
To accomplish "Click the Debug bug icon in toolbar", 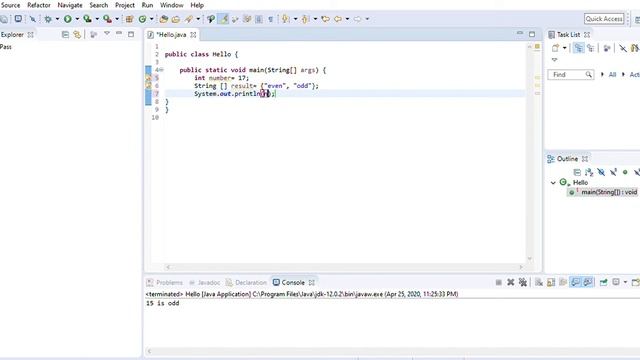I will (48, 19).
